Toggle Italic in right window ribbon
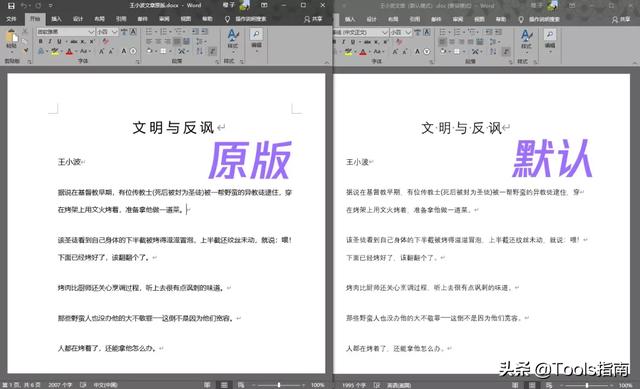 (343, 42)
